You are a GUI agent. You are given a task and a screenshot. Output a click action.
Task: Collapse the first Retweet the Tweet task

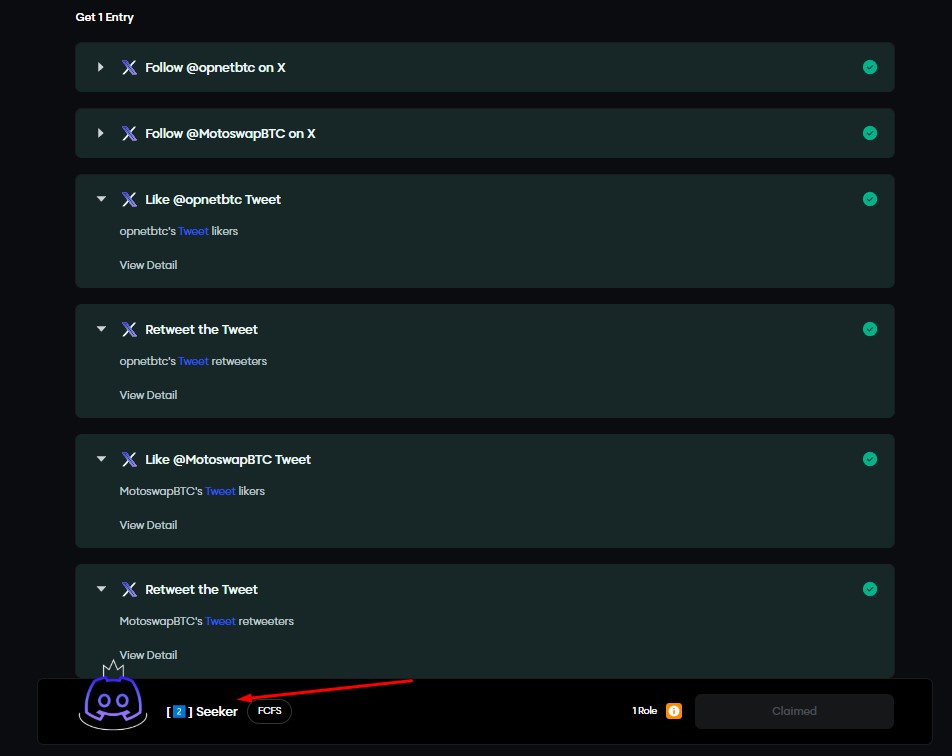101,329
